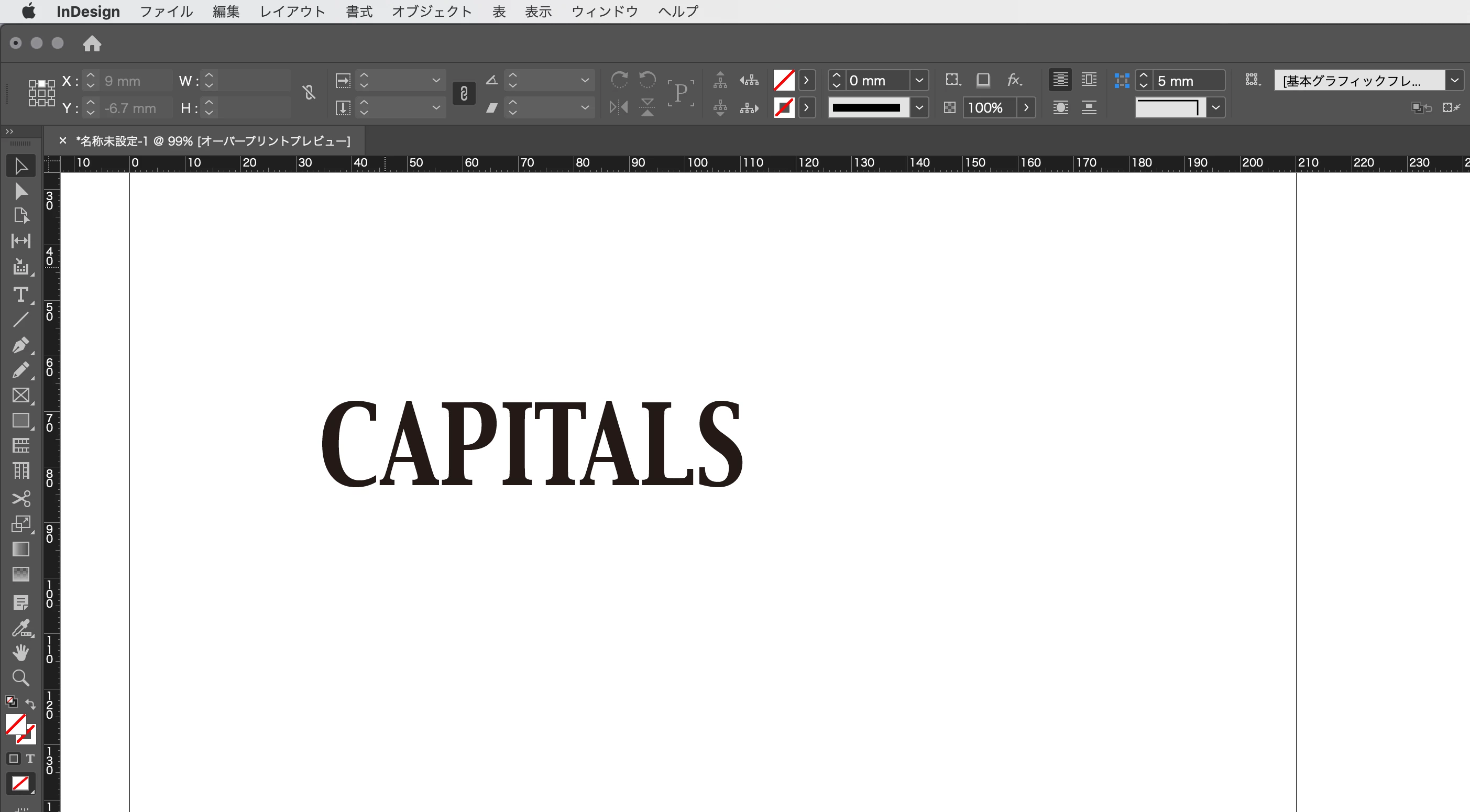This screenshot has height=812, width=1470.
Task: Swap fill and stroke colors
Action: 31,704
